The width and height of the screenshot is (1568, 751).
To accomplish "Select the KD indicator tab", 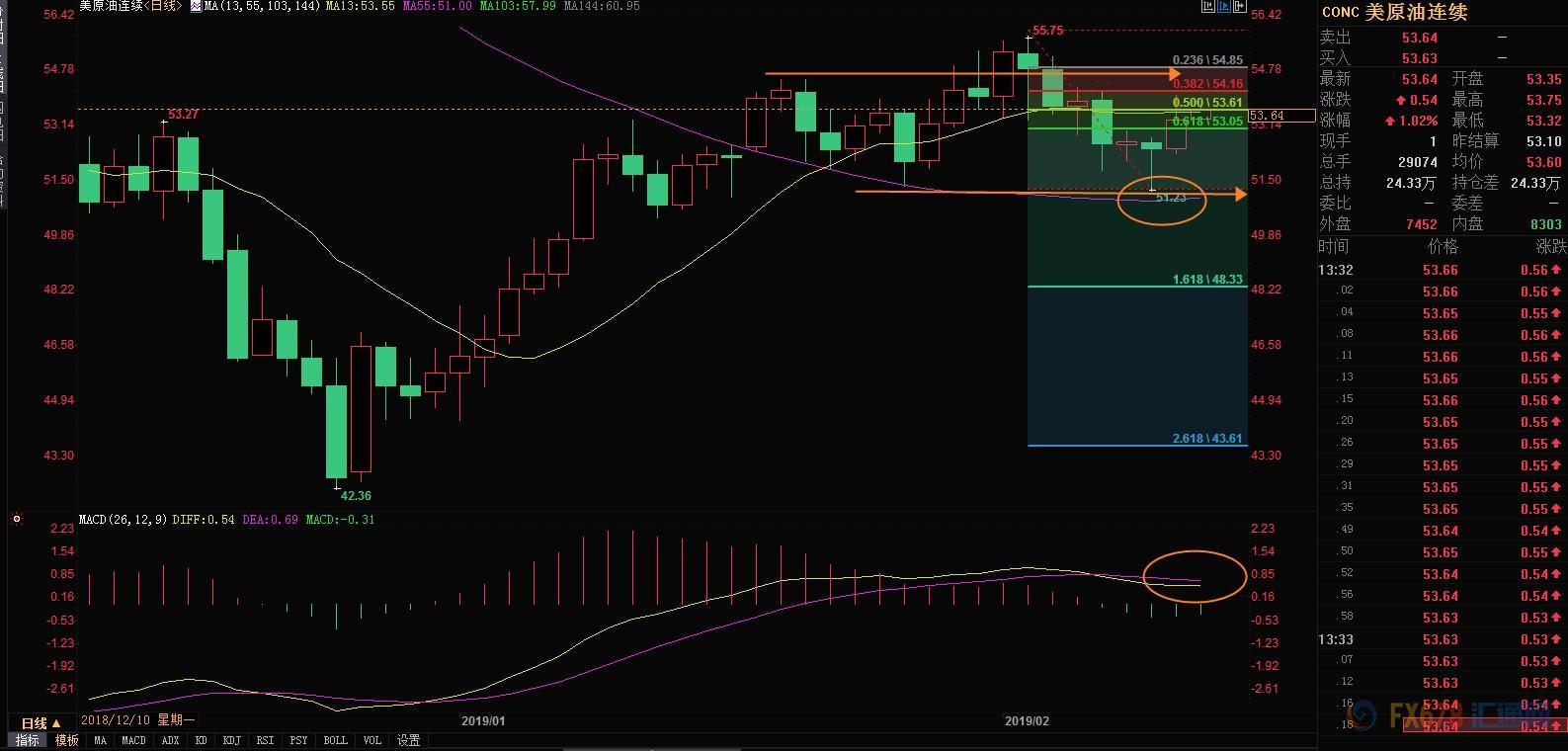I will pyautogui.click(x=202, y=740).
